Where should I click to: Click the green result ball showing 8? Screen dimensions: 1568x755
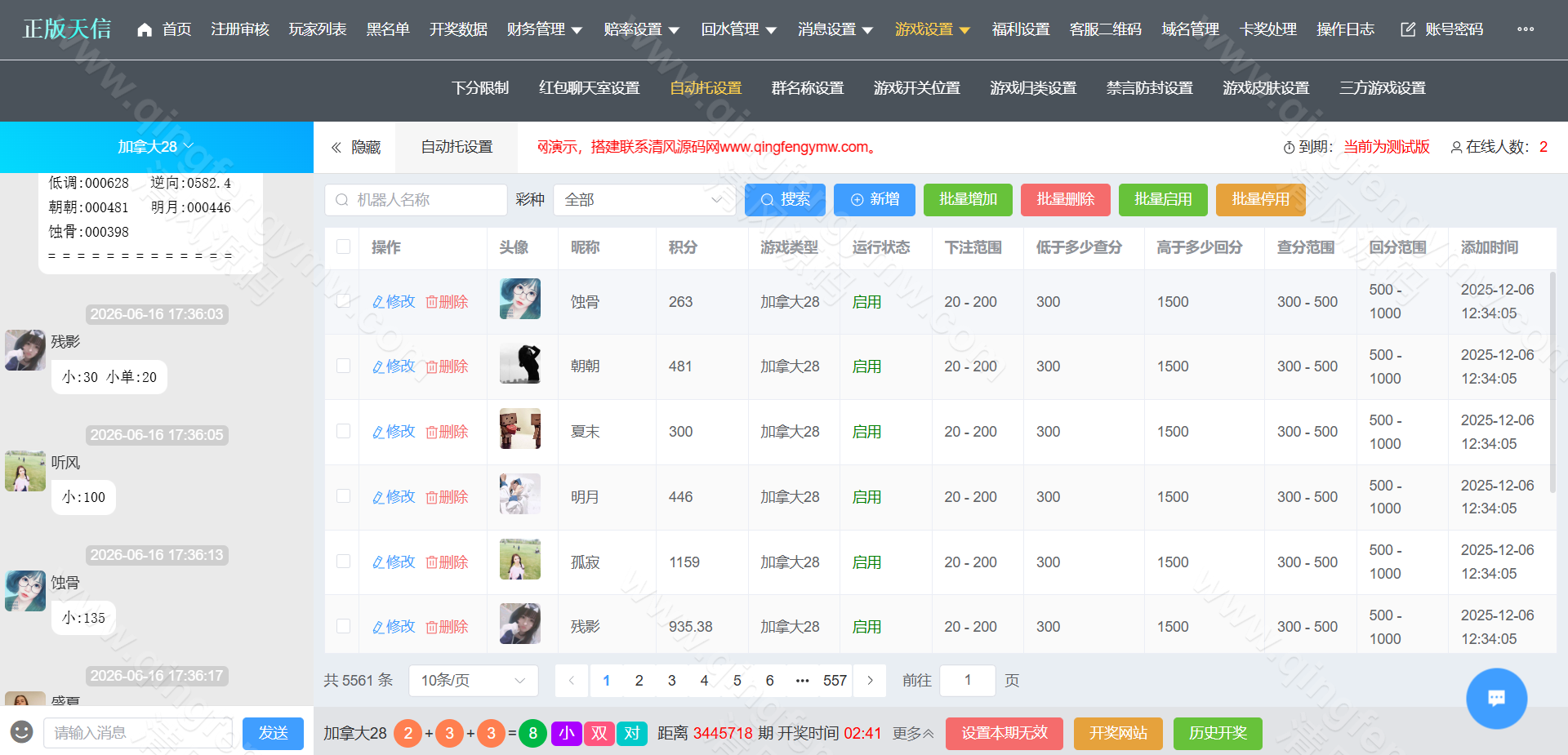(x=532, y=733)
